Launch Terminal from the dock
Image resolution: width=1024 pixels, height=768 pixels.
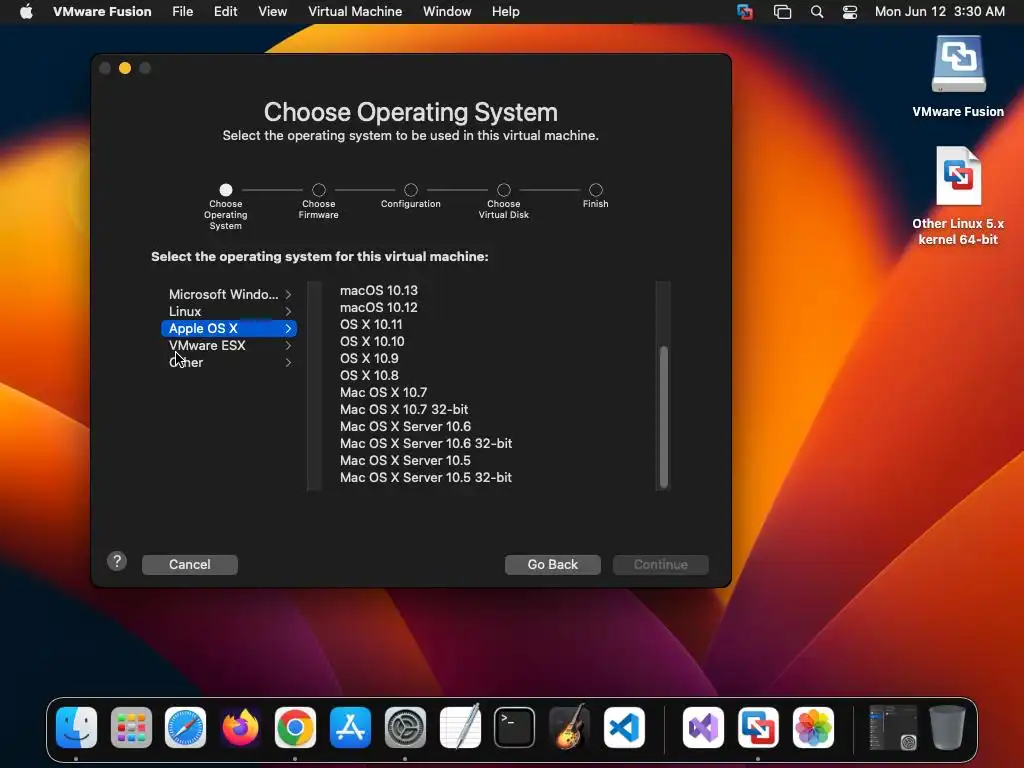[x=515, y=727]
